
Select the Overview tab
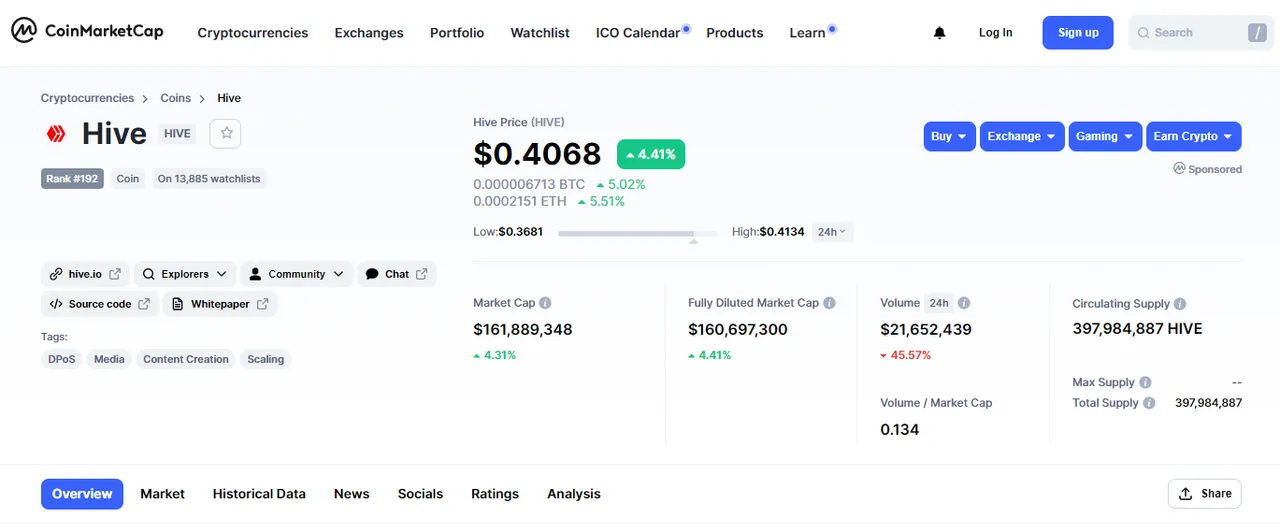point(82,494)
